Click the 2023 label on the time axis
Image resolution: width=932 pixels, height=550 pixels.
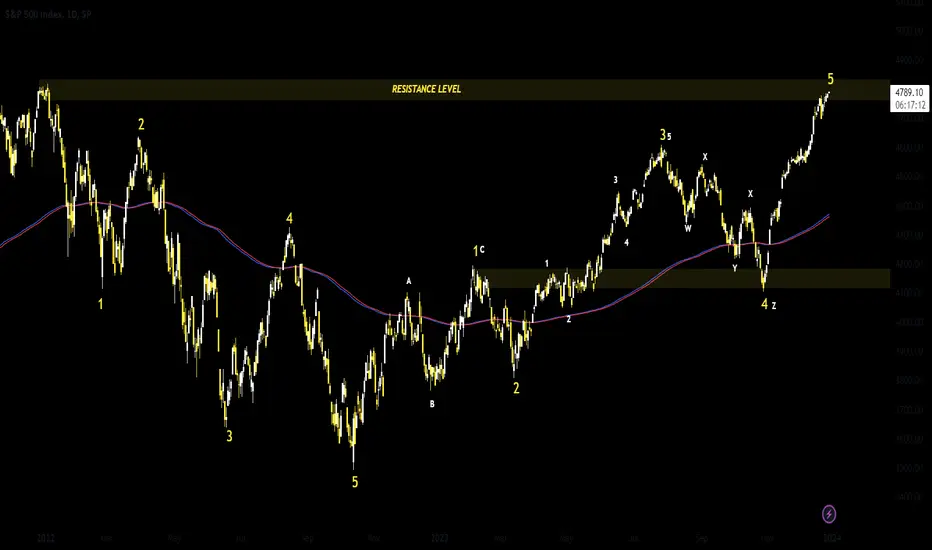[x=439, y=538]
